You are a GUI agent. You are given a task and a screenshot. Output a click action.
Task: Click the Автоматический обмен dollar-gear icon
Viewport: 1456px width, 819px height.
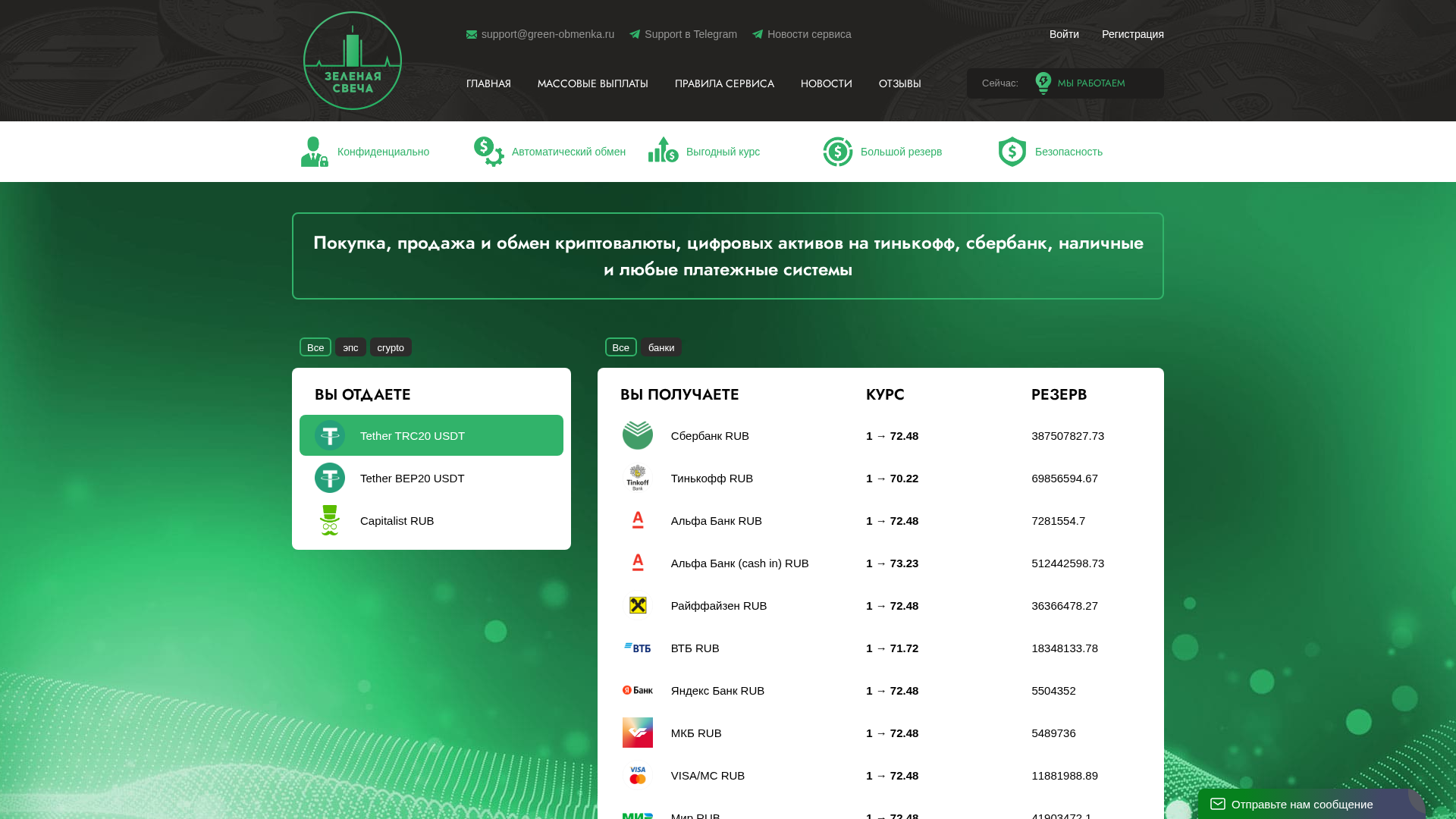click(x=489, y=152)
